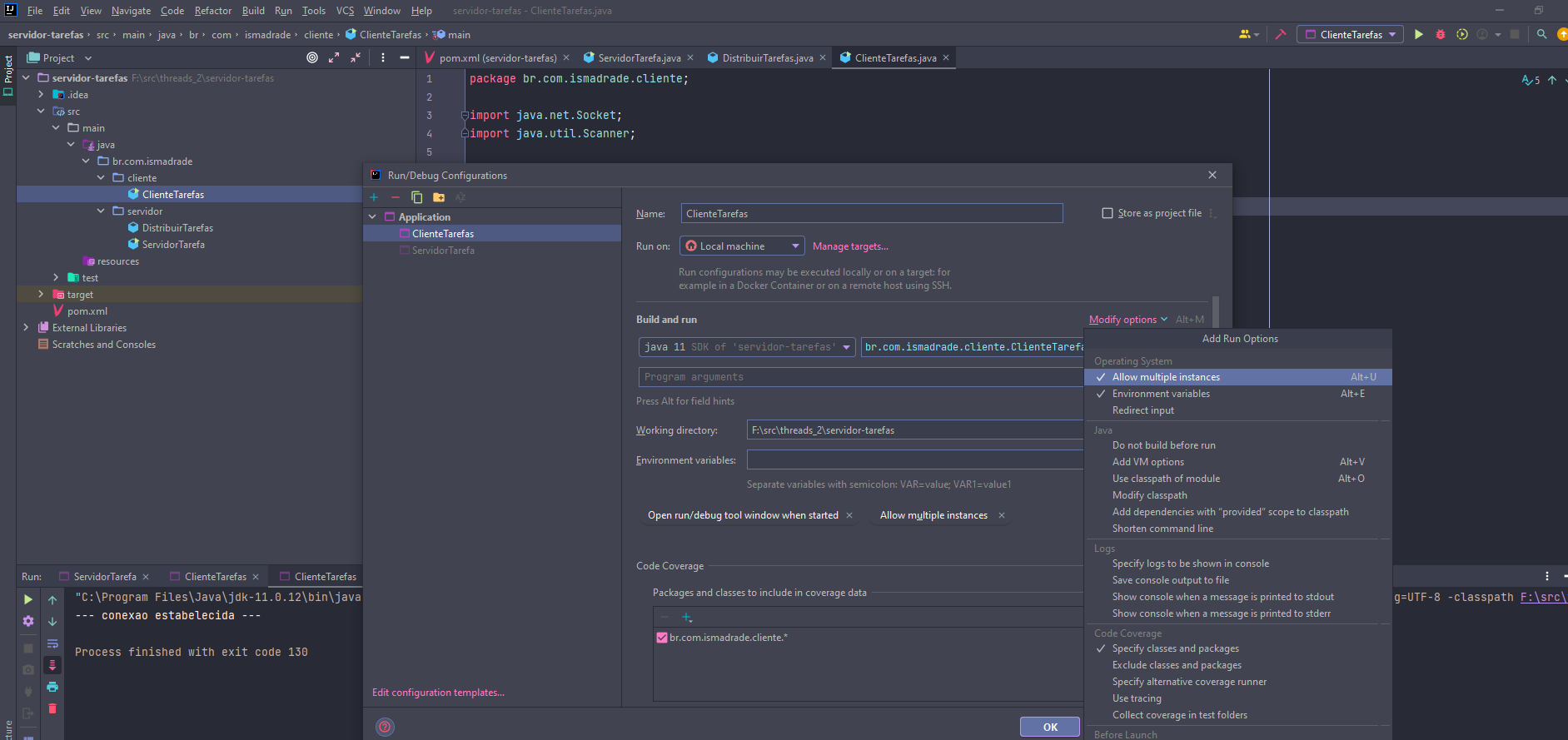Remove the Allow multiple instances chip
Image resolution: width=1568 pixels, height=740 pixels.
point(1002,515)
